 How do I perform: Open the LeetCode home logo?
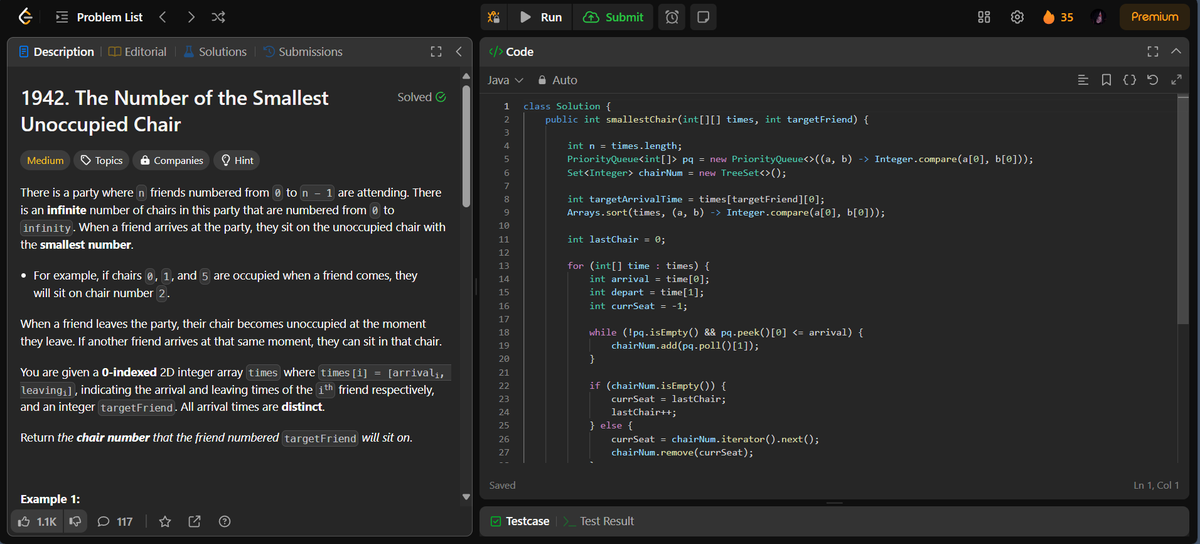(x=24, y=17)
